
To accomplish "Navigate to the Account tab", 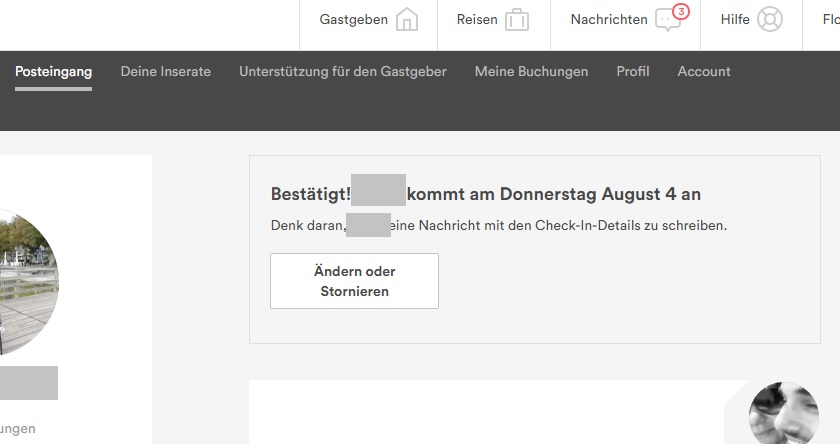I will (704, 72).
